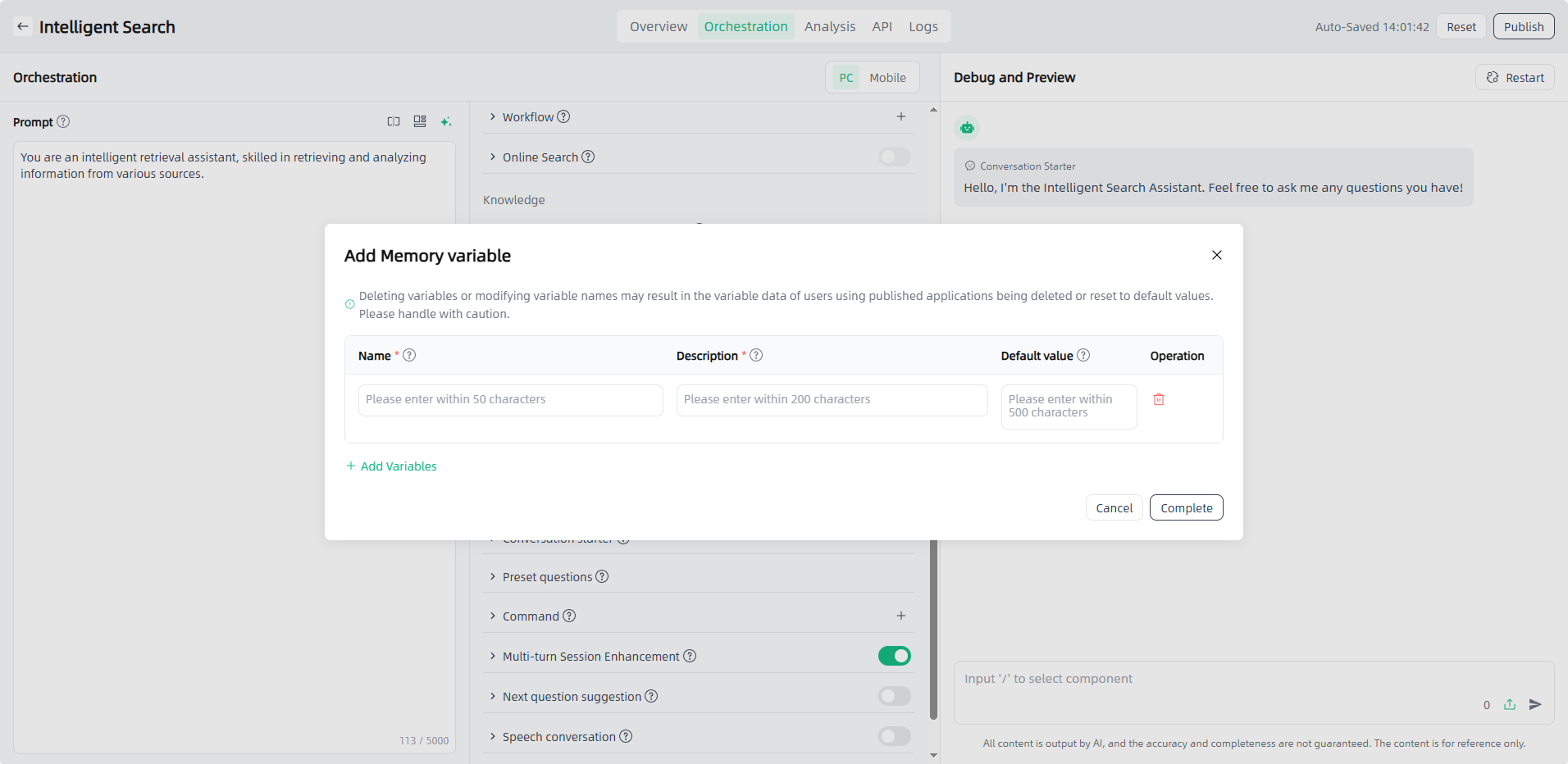Switch to the Analysis tab

click(x=829, y=26)
